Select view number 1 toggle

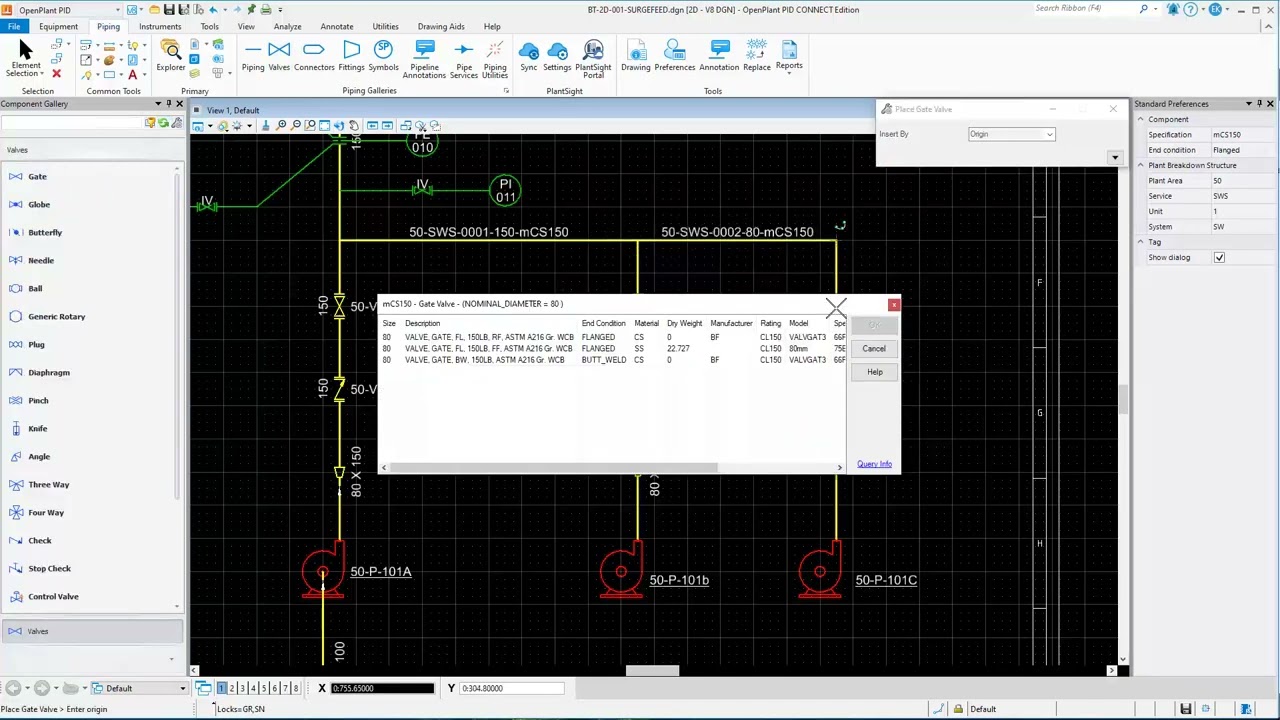(x=221, y=688)
